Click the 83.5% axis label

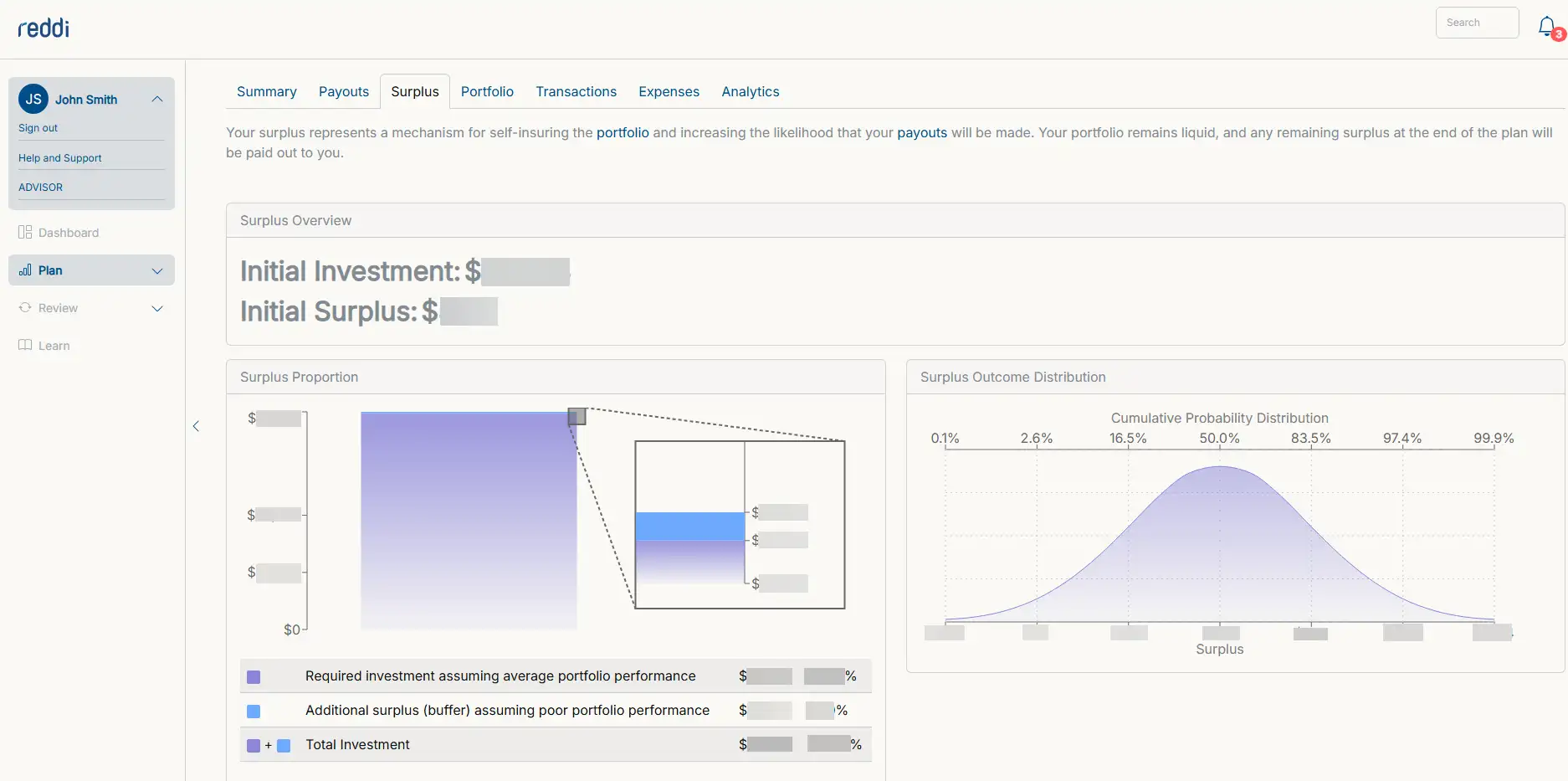pyautogui.click(x=1310, y=438)
